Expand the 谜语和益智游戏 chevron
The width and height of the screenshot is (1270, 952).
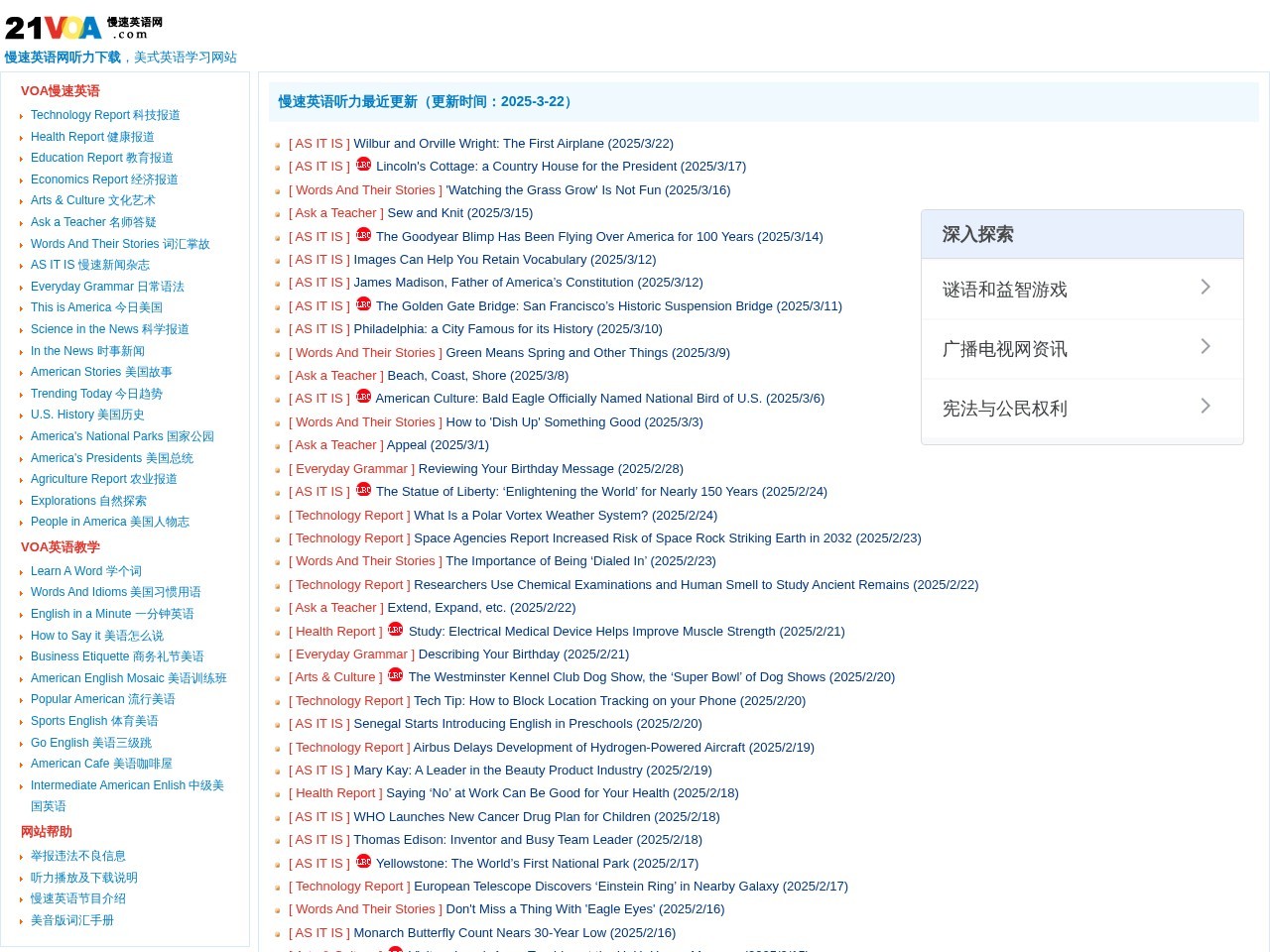(1206, 288)
